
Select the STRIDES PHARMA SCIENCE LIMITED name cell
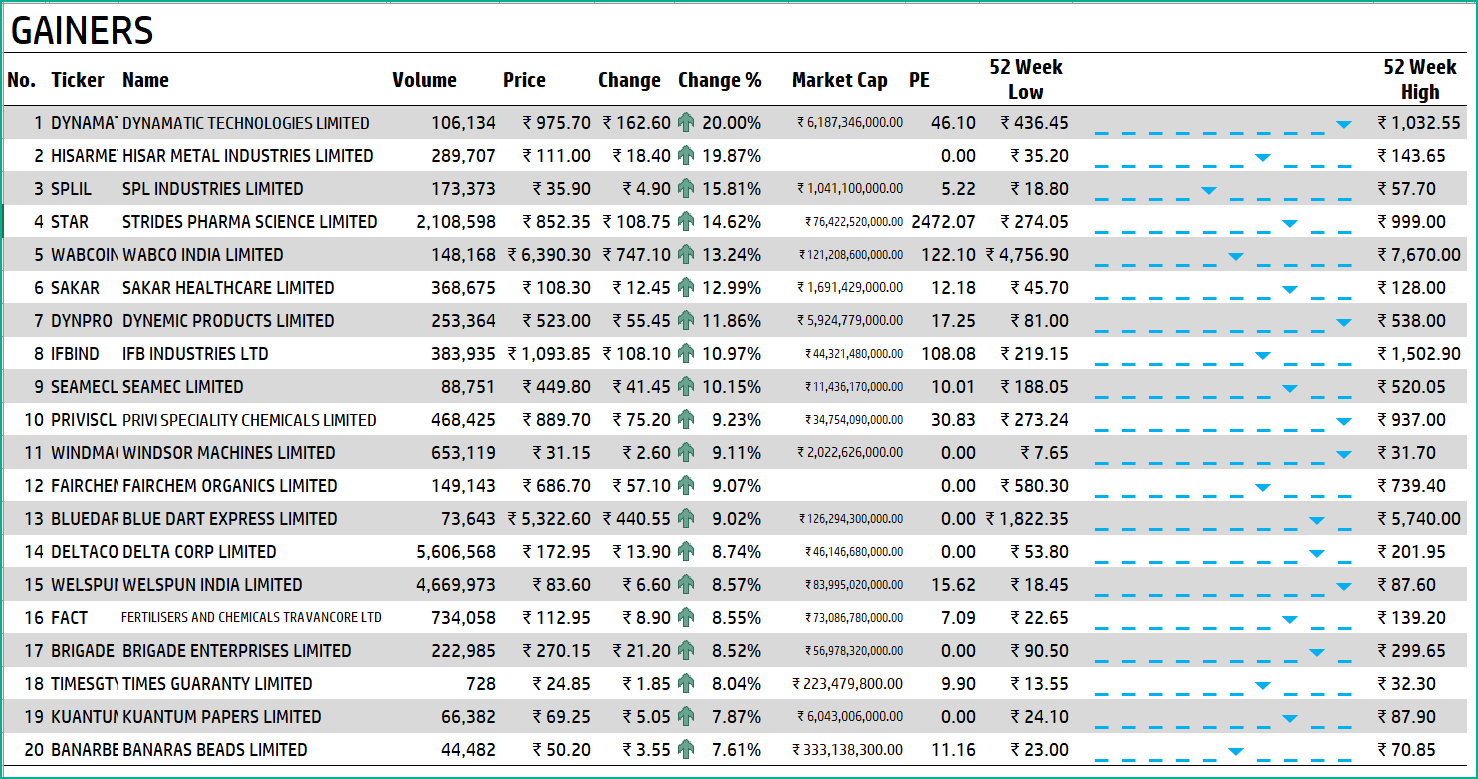tap(250, 221)
